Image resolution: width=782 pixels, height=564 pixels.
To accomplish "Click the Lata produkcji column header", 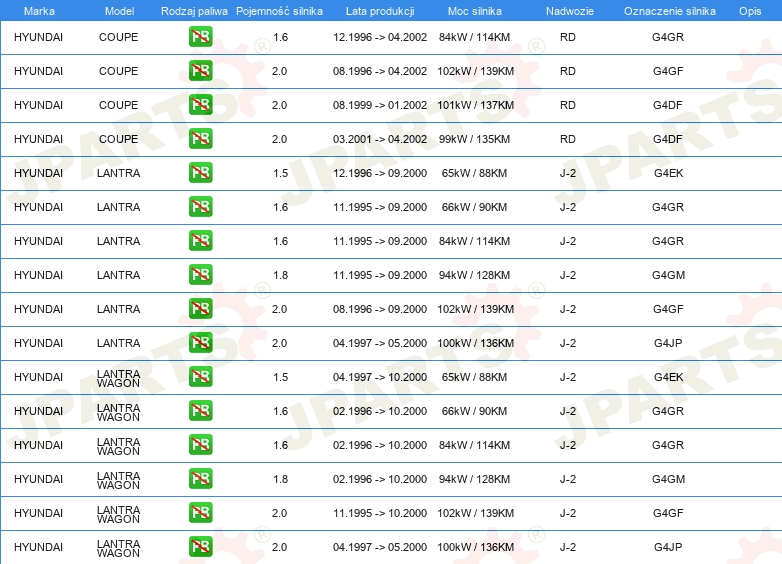I will click(x=380, y=11).
